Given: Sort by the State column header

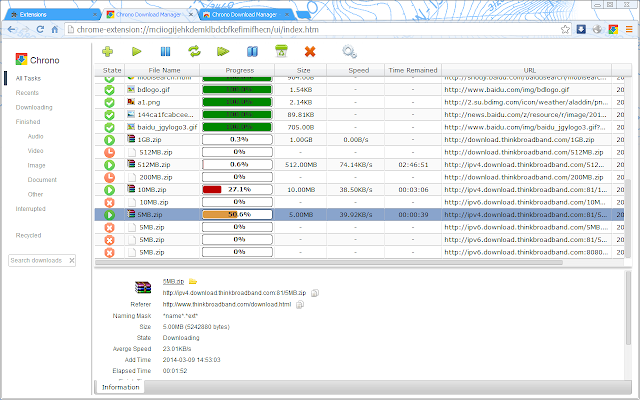Looking at the screenshot, I should [x=110, y=70].
